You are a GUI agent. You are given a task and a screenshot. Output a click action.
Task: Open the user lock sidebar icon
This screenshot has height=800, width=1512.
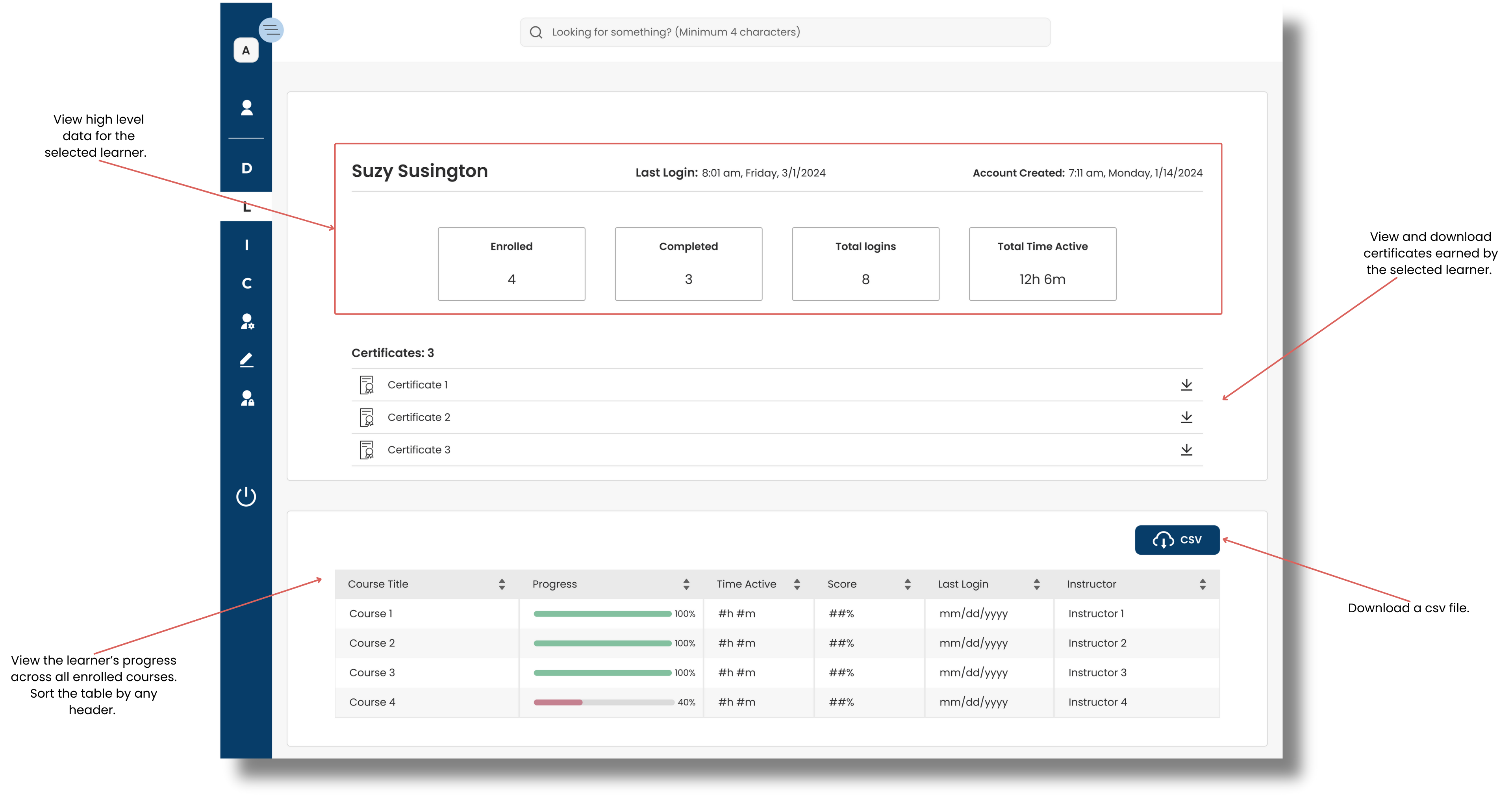click(247, 398)
